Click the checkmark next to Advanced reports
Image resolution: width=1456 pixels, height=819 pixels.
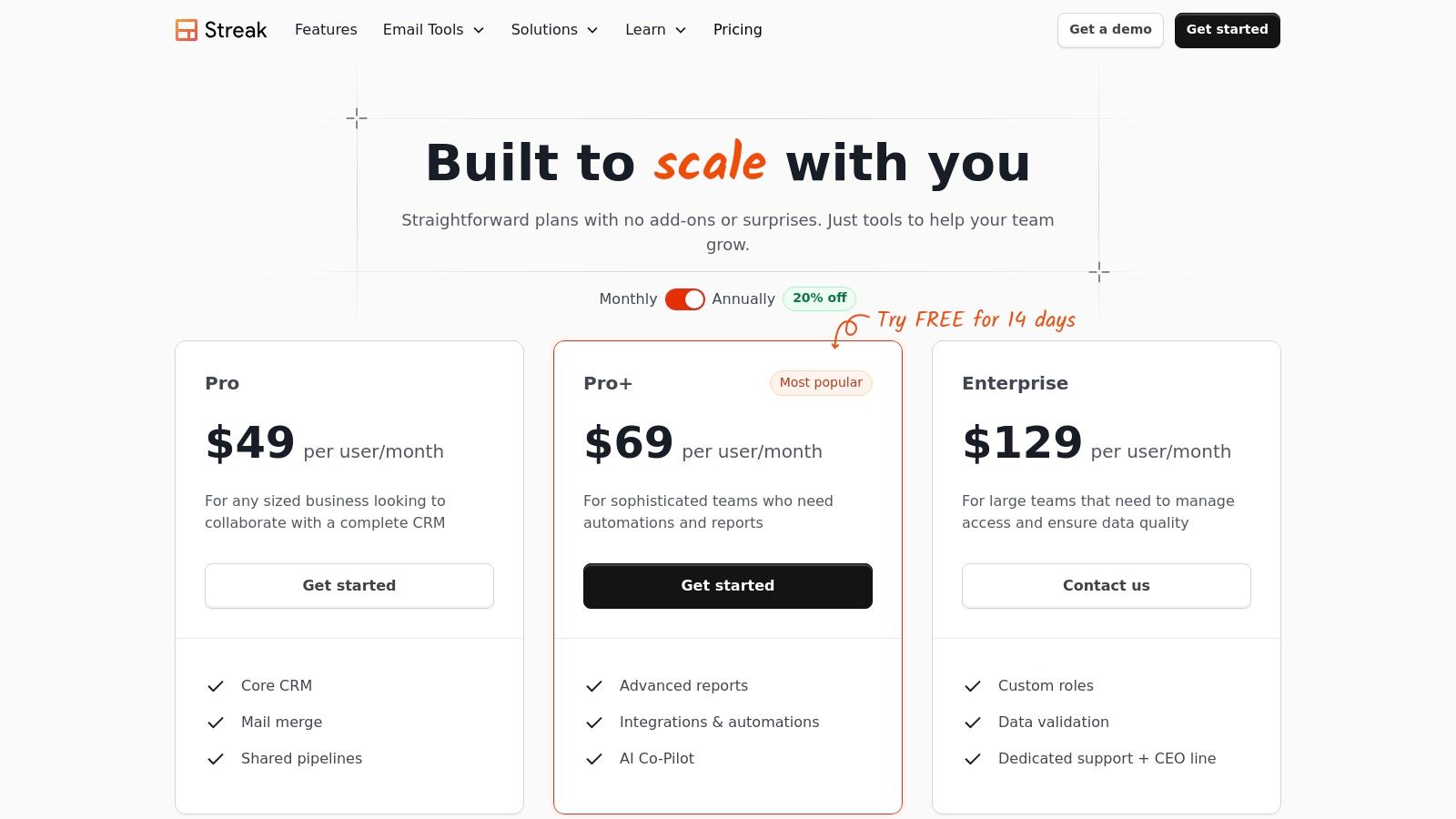(x=594, y=686)
